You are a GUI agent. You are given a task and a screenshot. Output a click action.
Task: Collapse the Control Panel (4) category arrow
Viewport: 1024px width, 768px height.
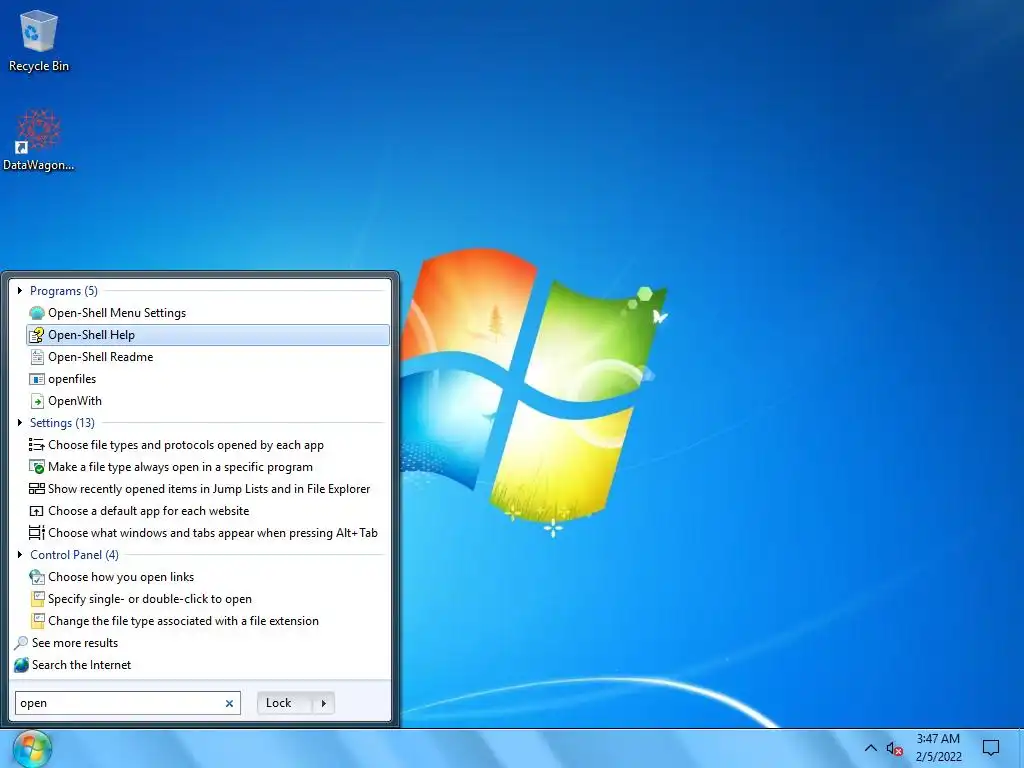point(20,554)
